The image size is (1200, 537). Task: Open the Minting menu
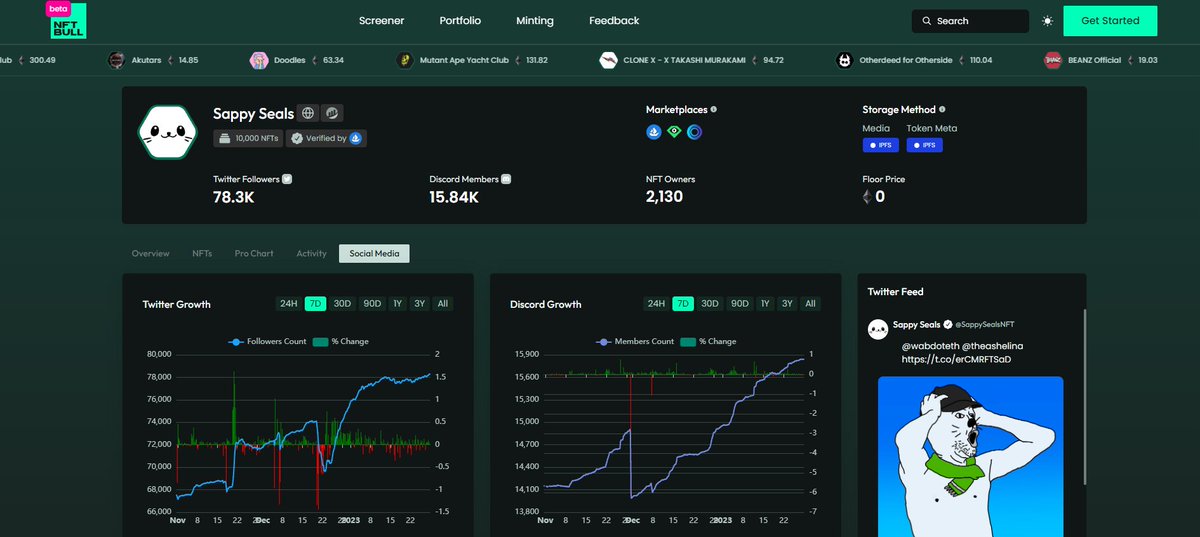[x=535, y=20]
